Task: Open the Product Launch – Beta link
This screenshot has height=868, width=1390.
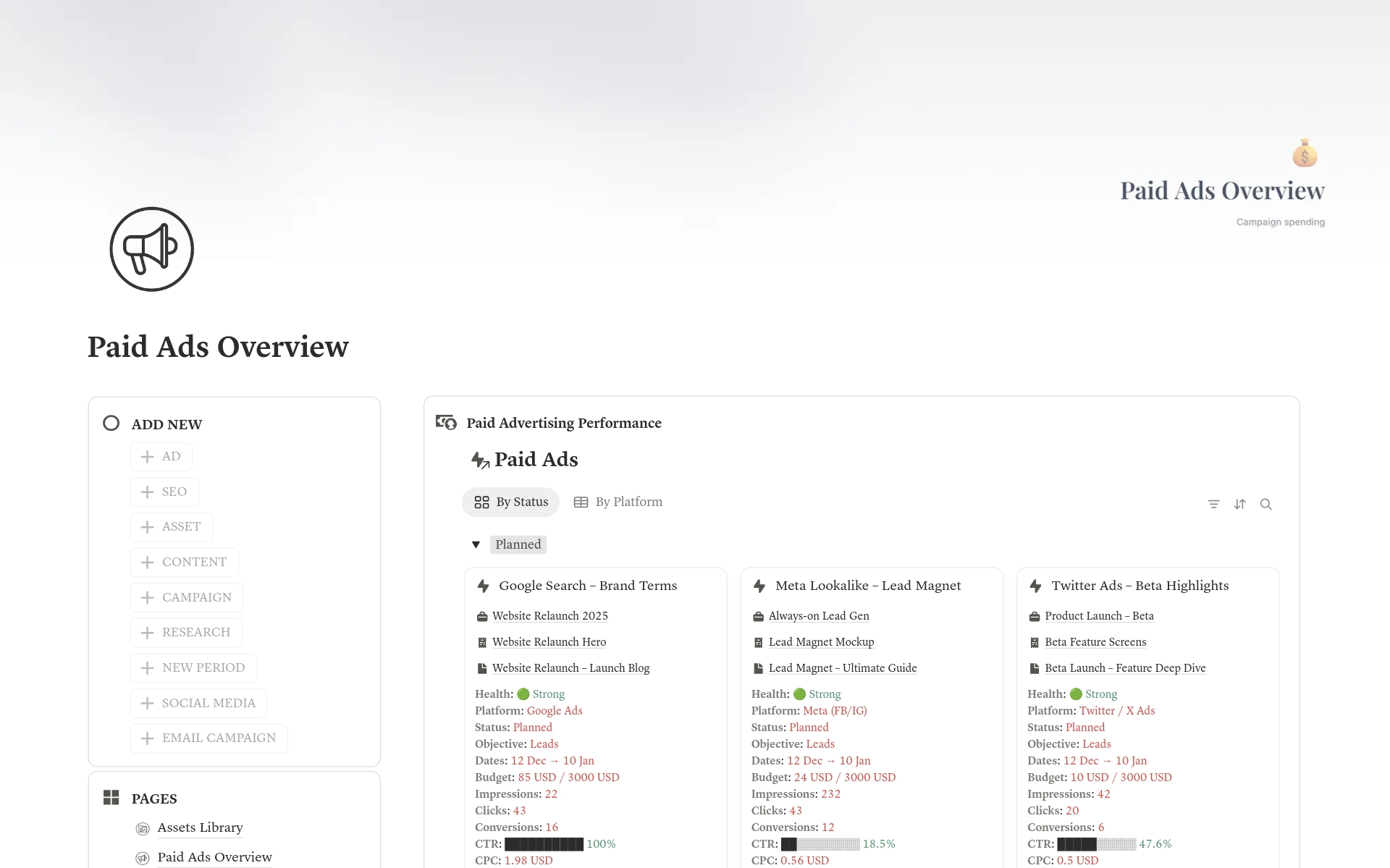Action: (x=1099, y=616)
